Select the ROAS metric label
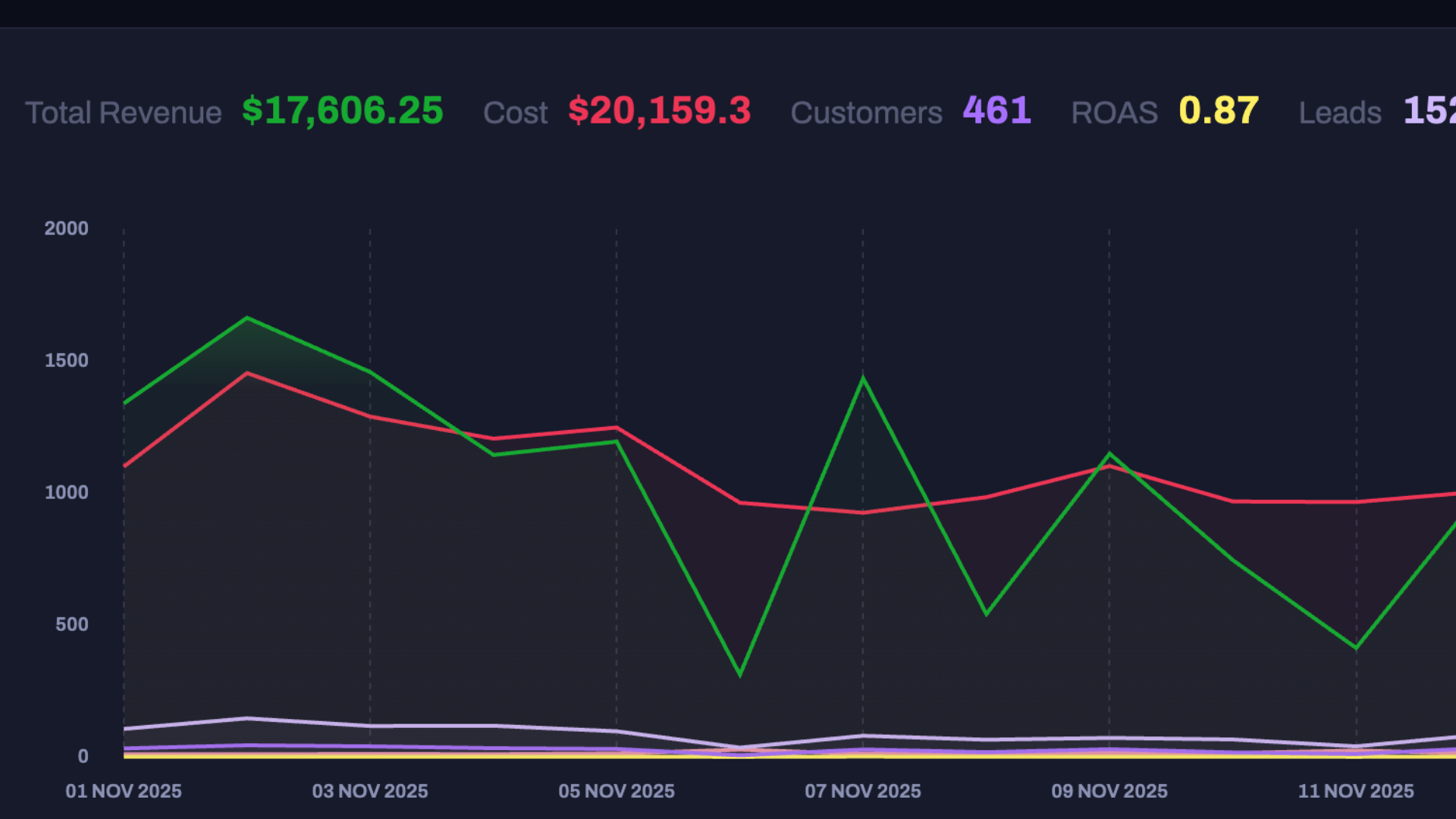Image resolution: width=1456 pixels, height=819 pixels. (1114, 113)
